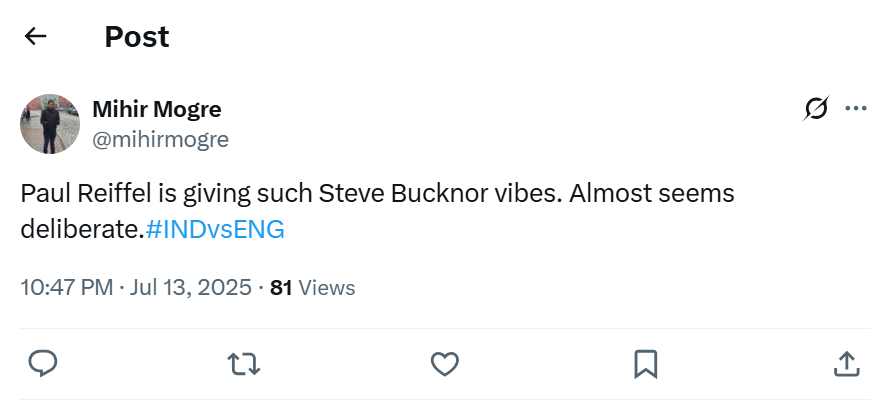Click the Mihir Mogre display name
The width and height of the screenshot is (894, 409).
click(x=157, y=109)
